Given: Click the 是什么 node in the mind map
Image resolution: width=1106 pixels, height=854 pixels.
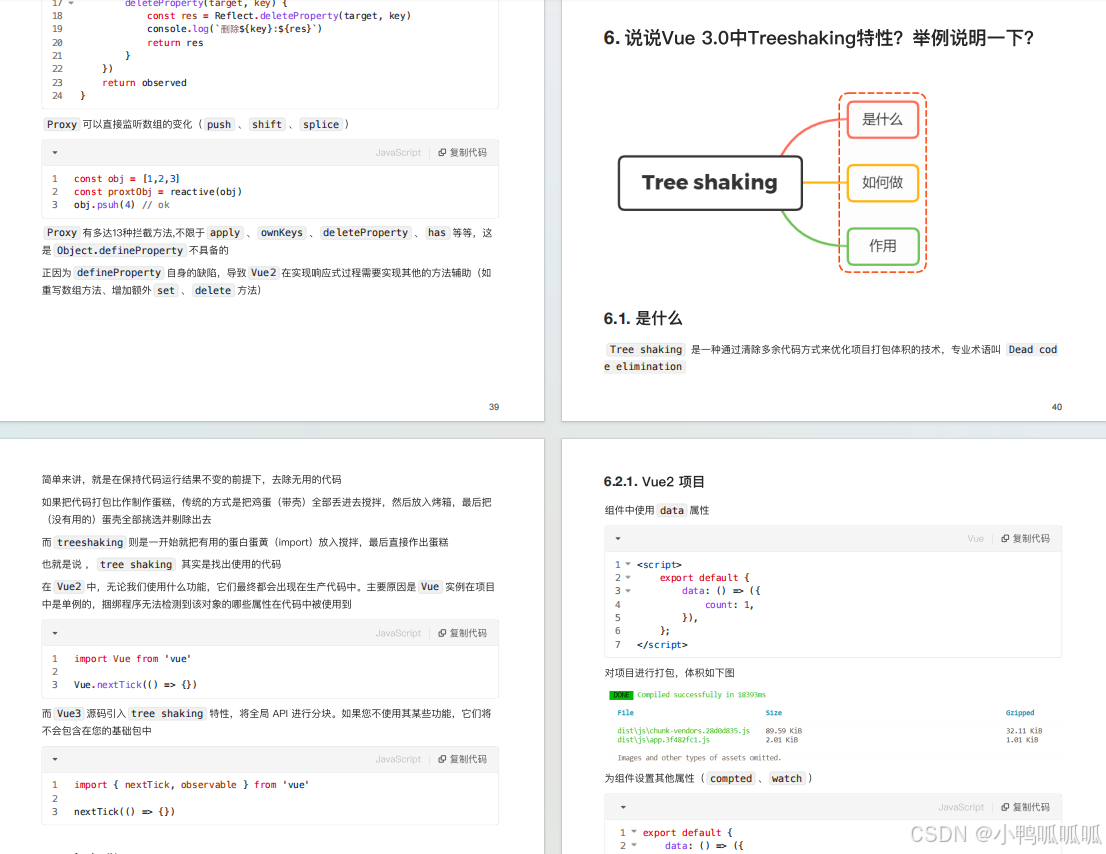Looking at the screenshot, I should (882, 119).
